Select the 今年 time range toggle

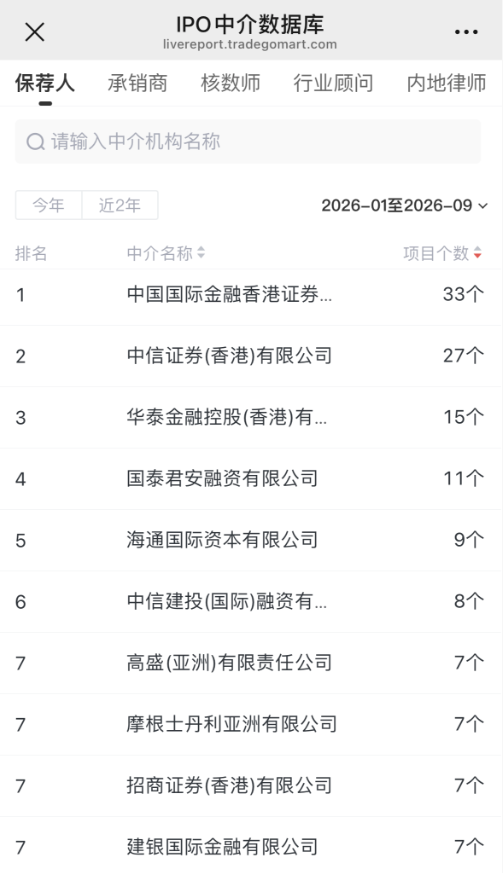(x=48, y=205)
